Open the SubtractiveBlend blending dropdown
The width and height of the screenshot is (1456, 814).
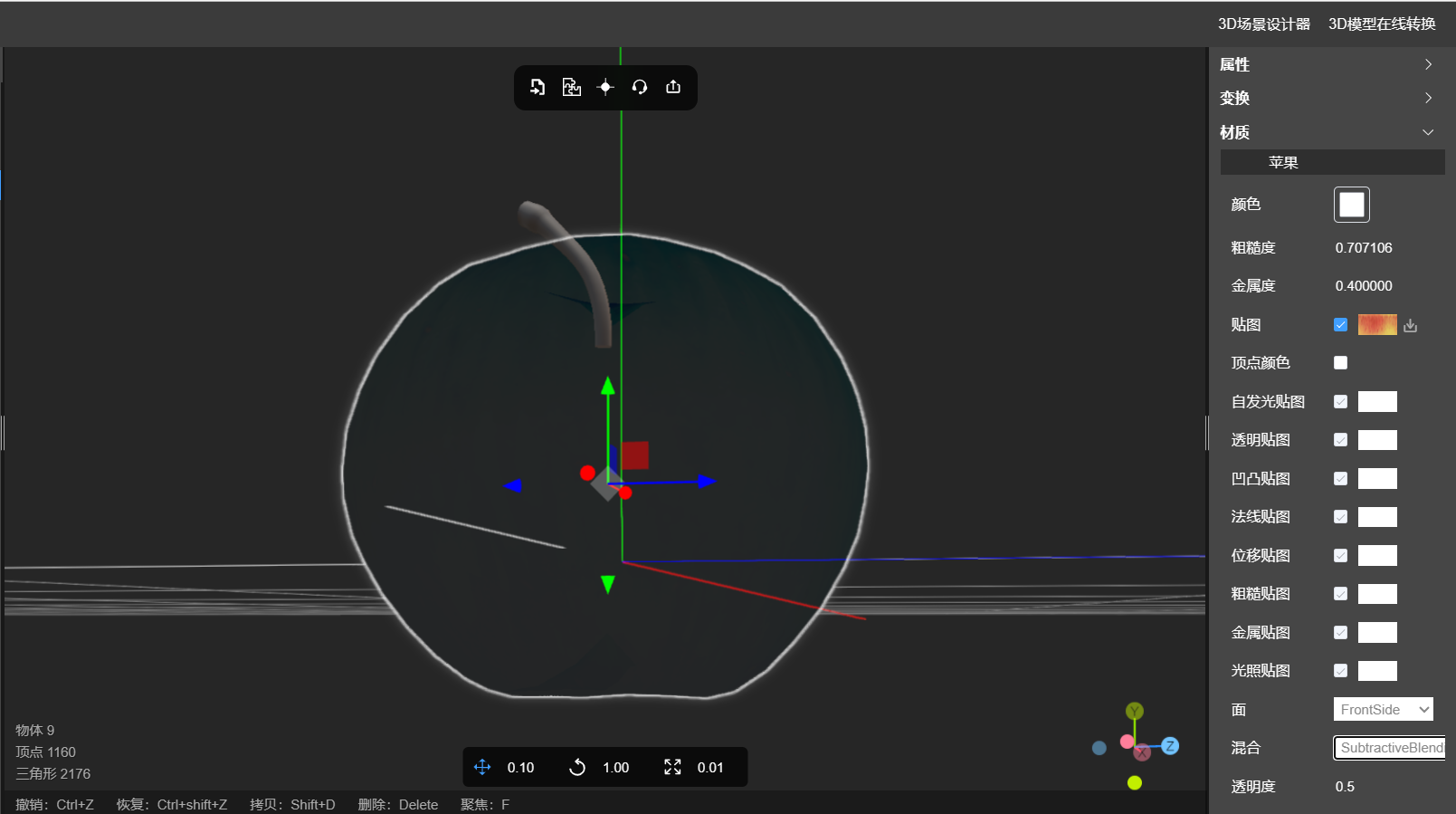pos(1389,748)
